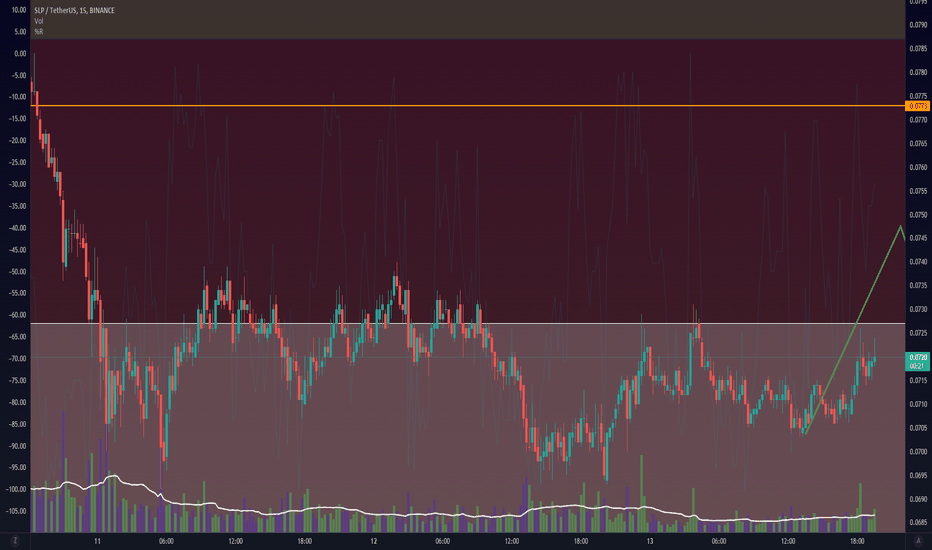Select the %R indicator legend
The height and width of the screenshot is (550, 932).
click(x=39, y=32)
